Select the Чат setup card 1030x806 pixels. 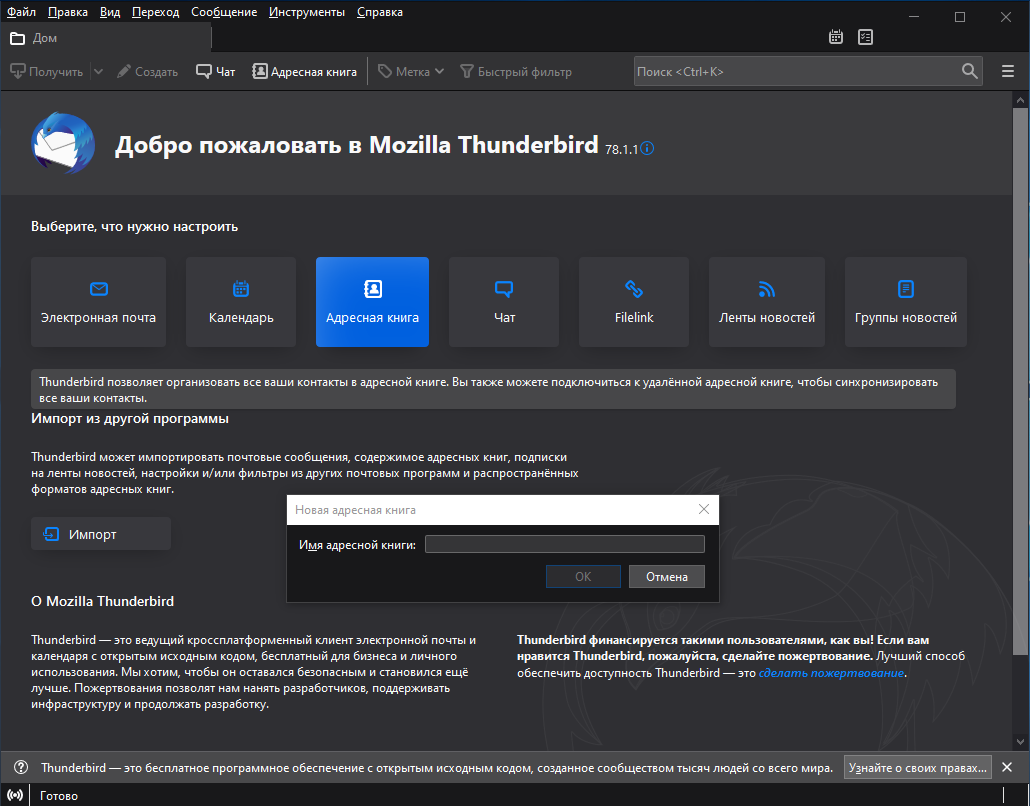pos(504,302)
